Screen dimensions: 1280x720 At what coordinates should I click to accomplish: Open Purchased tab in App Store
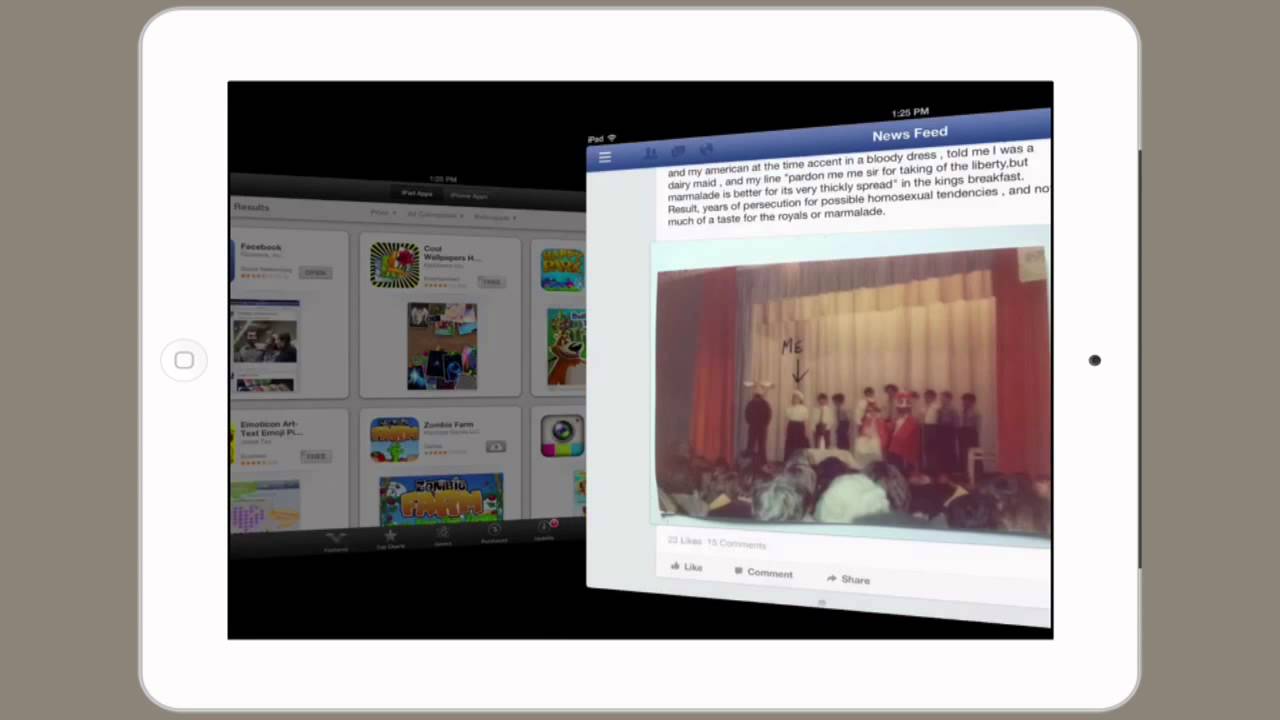coord(494,533)
